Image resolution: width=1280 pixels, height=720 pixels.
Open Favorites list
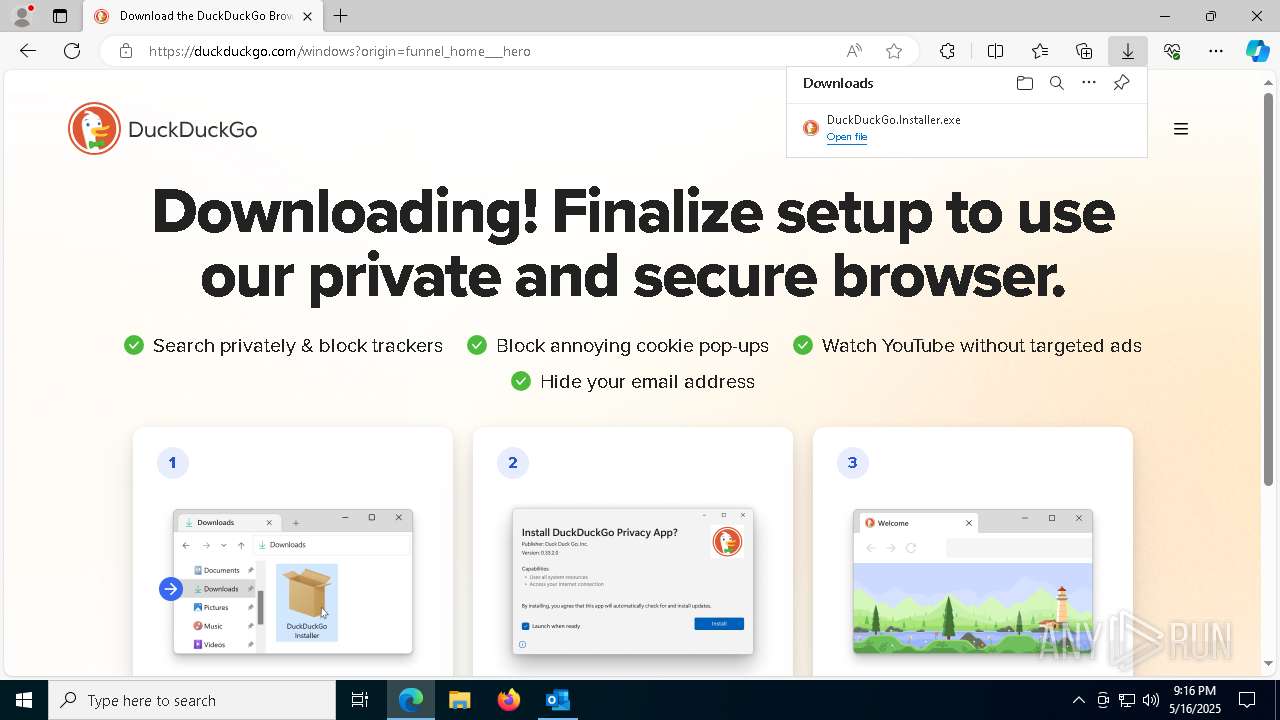1040,51
